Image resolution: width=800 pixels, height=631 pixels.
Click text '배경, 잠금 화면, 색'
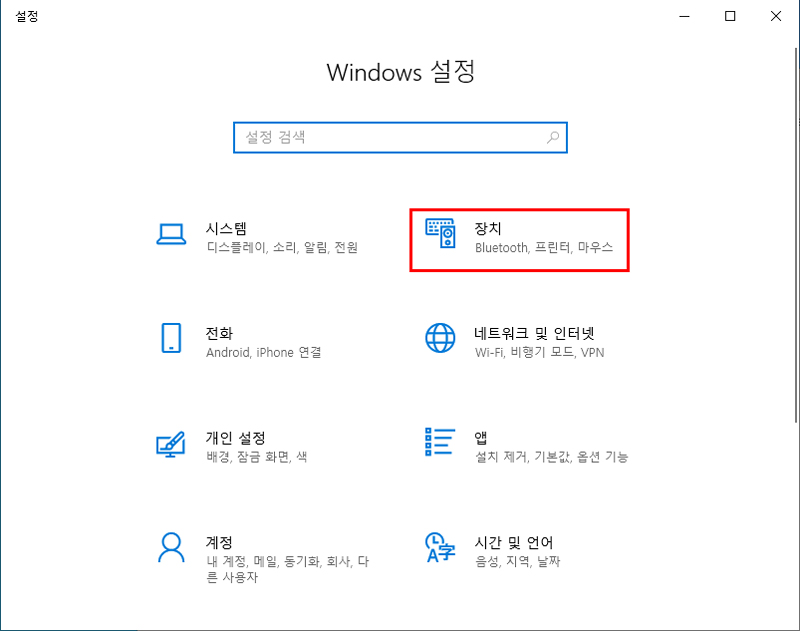pos(257,457)
